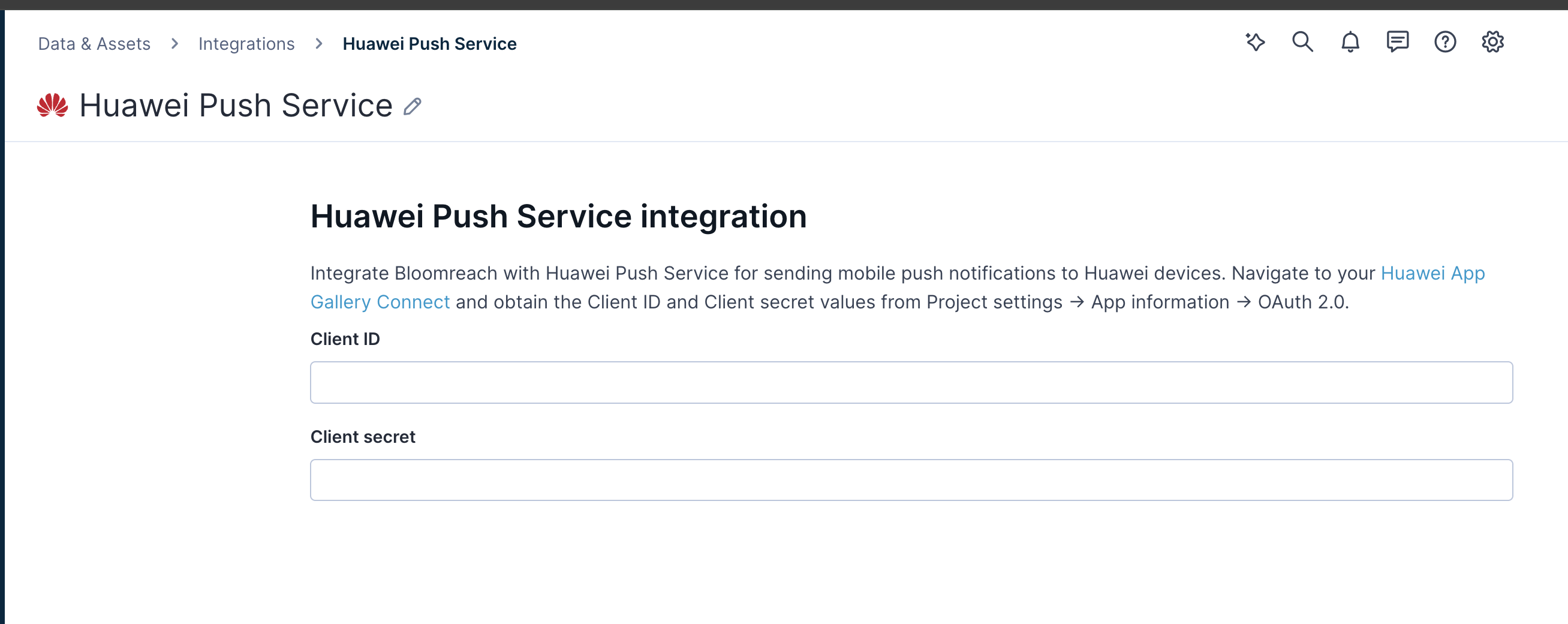The width and height of the screenshot is (1568, 624).
Task: Click the breadcrumb chevron after Integrations
Action: click(319, 43)
